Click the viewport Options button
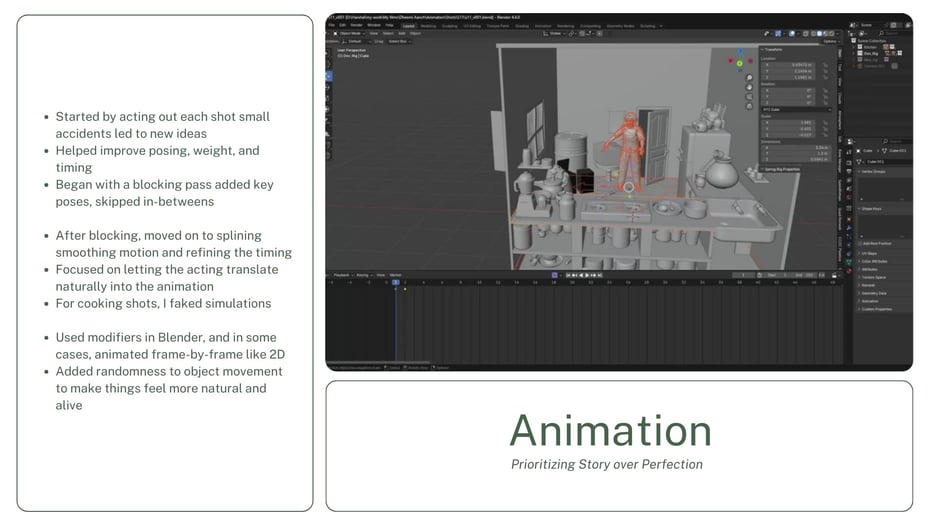 coord(831,42)
